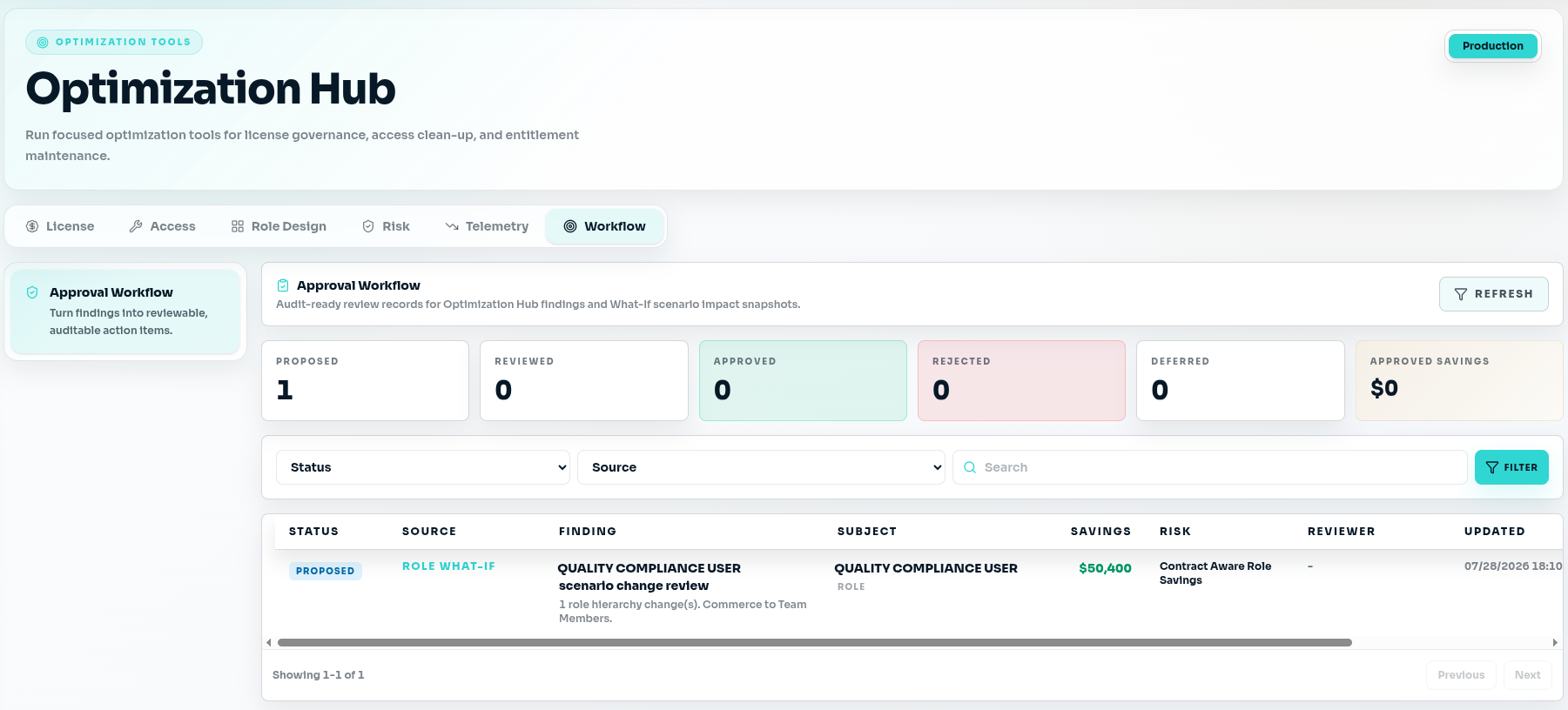Click the target icon on the Workflow tab
The height and width of the screenshot is (710, 1568).
point(570,226)
